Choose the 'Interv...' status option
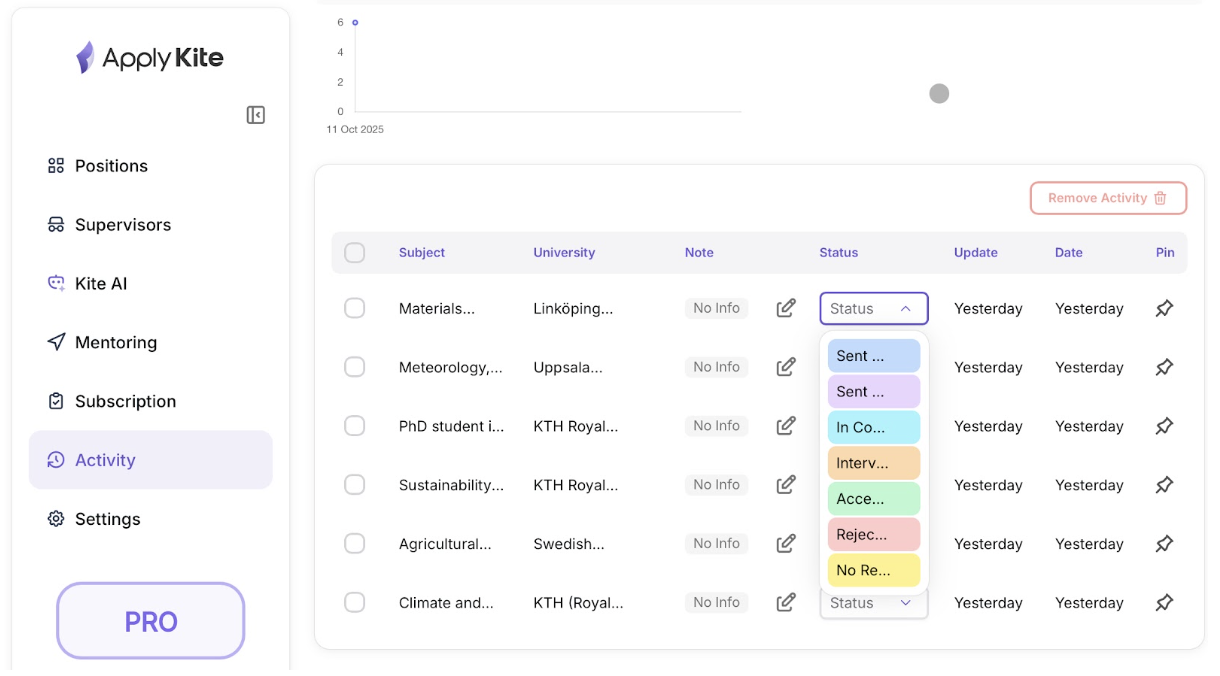Image resolution: width=1220 pixels, height=676 pixels. [873, 463]
